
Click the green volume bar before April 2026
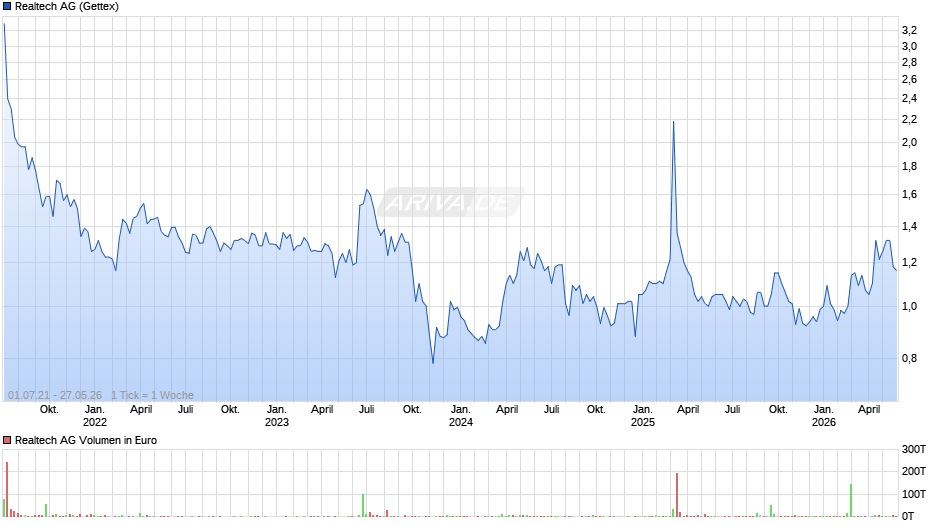tap(851, 500)
